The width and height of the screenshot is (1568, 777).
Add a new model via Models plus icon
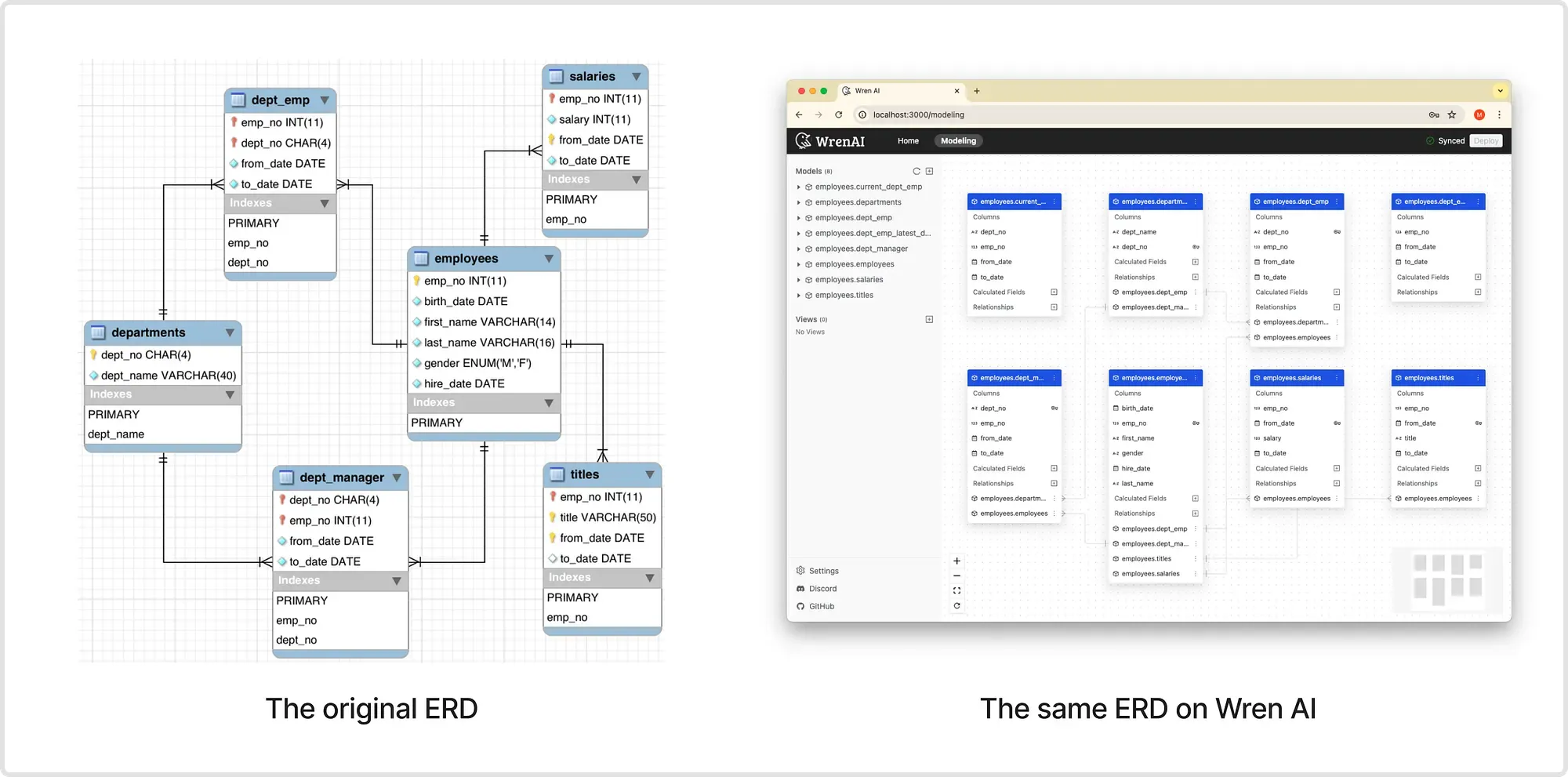click(x=929, y=171)
